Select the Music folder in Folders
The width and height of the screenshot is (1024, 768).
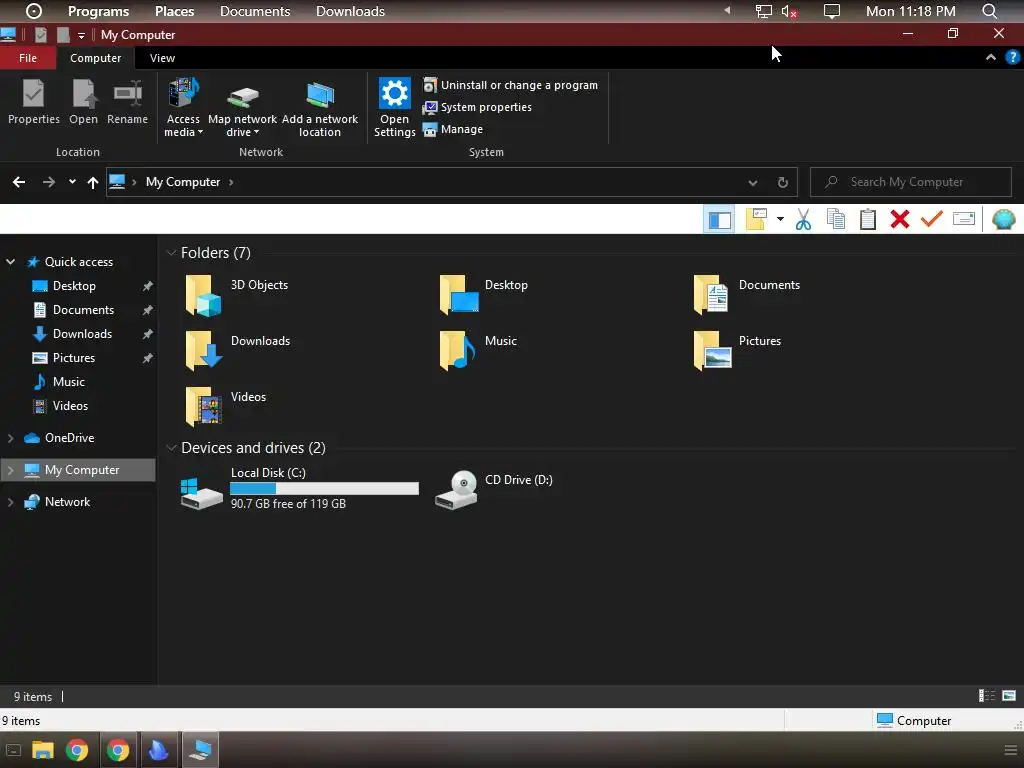click(479, 350)
